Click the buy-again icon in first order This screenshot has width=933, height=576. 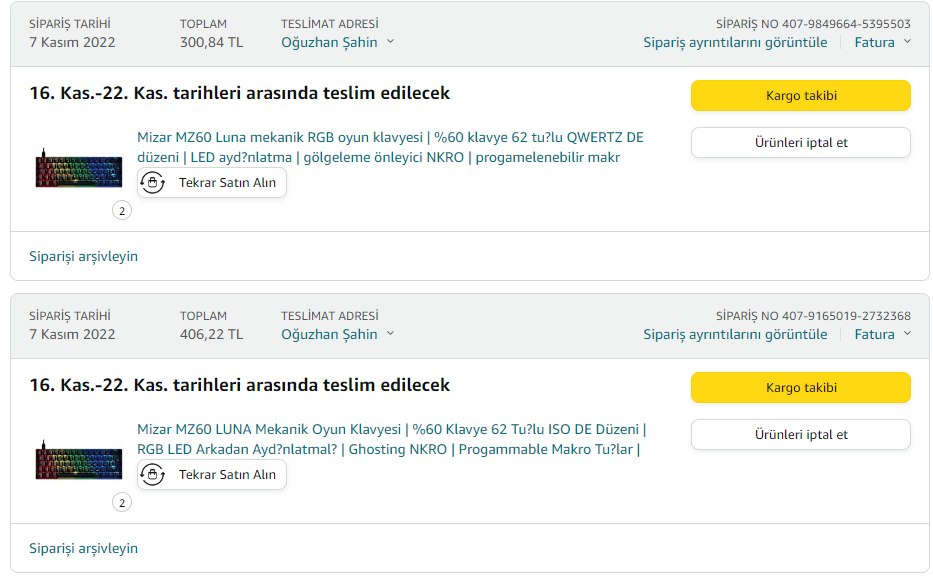coord(153,183)
